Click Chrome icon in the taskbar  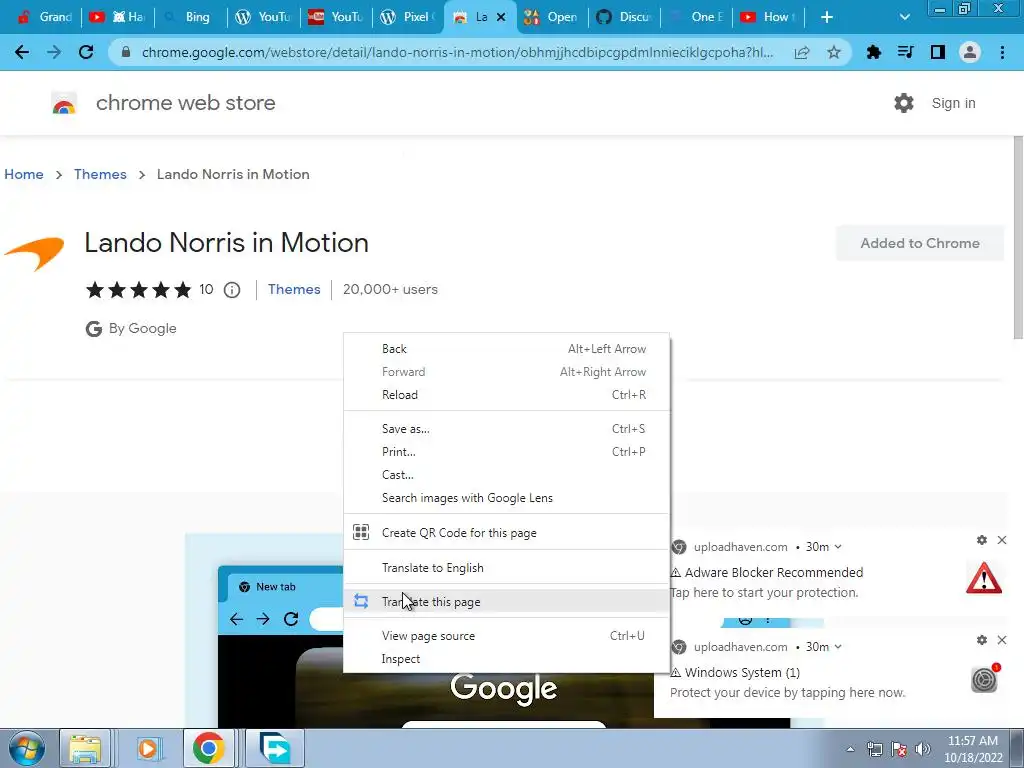(208, 748)
